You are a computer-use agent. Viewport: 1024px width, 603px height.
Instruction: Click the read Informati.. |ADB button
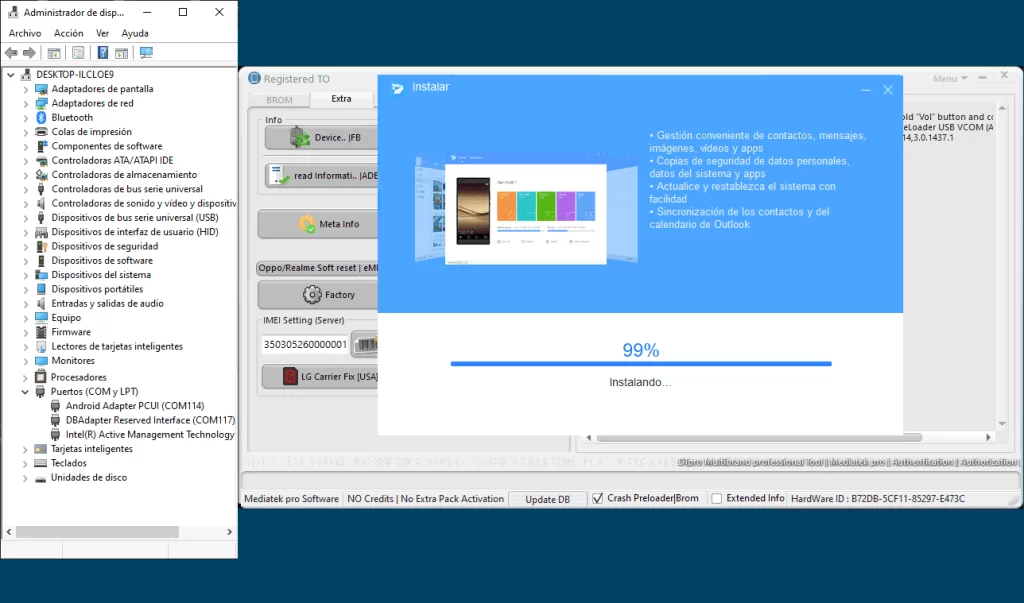tap(321, 175)
